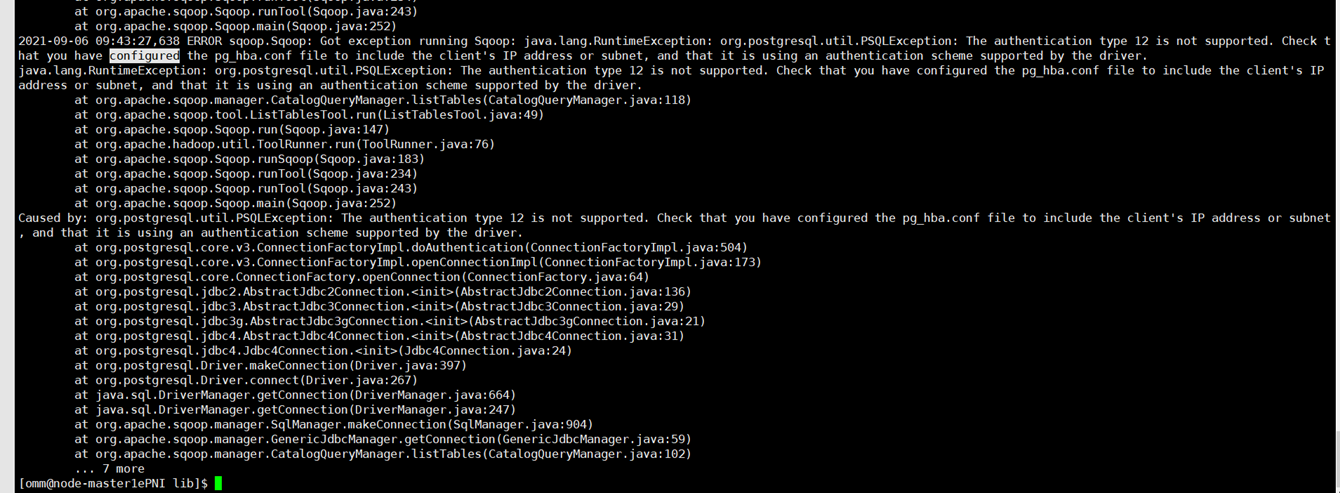Click the terminal's vertical scrollbar at right edge
The height and width of the screenshot is (493, 1340).
click(x=1335, y=246)
